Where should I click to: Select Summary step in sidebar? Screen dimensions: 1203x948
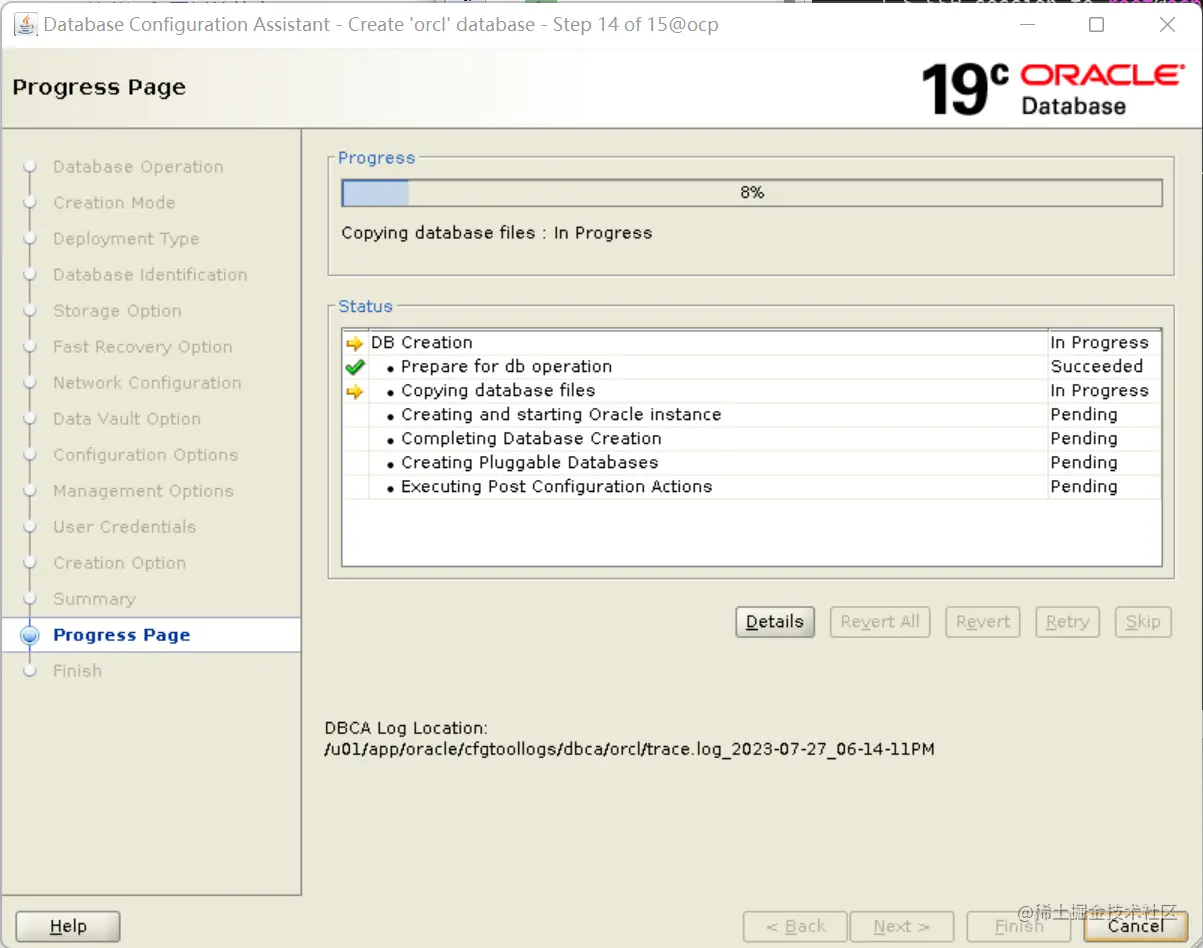[x=94, y=599]
